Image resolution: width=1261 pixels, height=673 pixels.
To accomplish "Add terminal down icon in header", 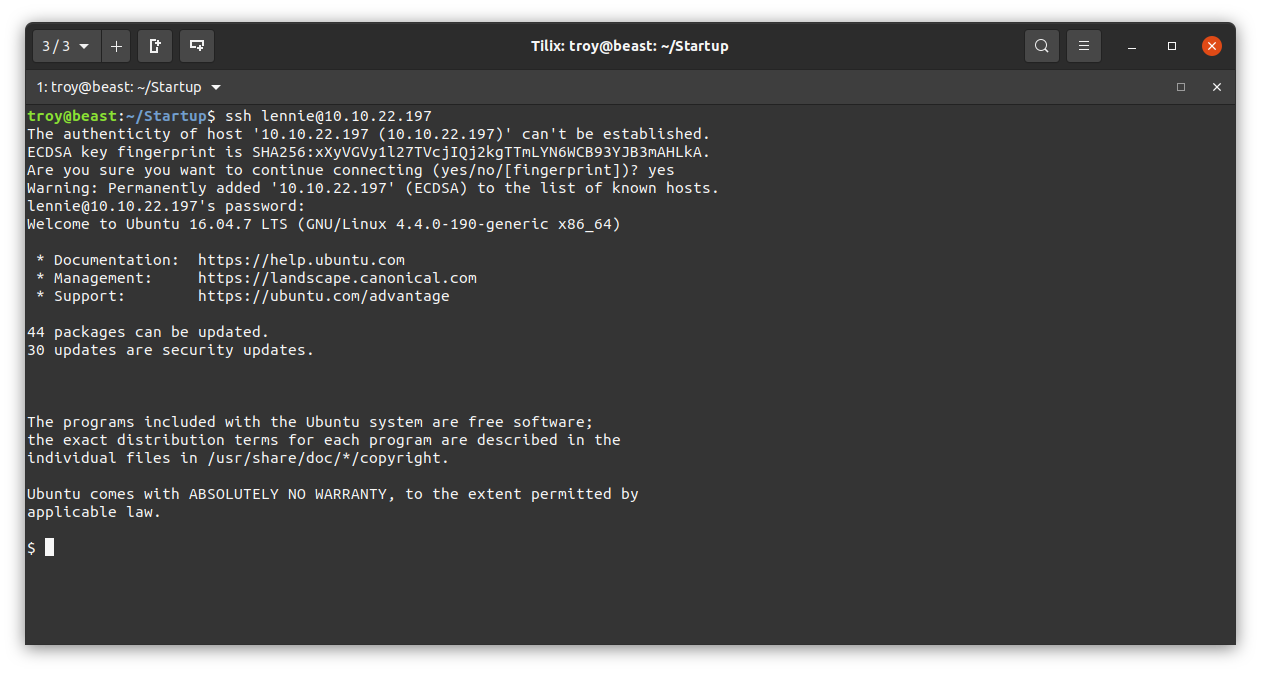I will [197, 46].
